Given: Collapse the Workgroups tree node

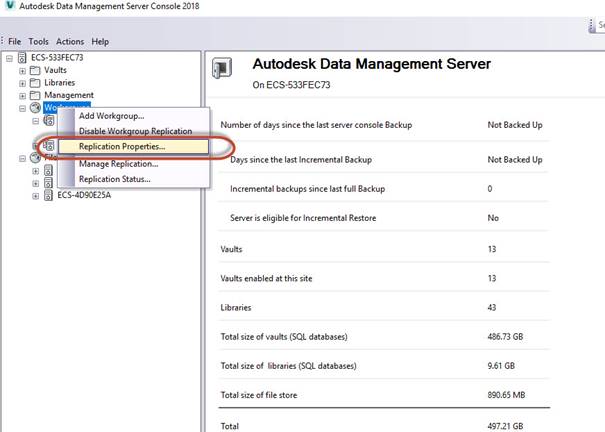Looking at the screenshot, I should tap(22, 108).
